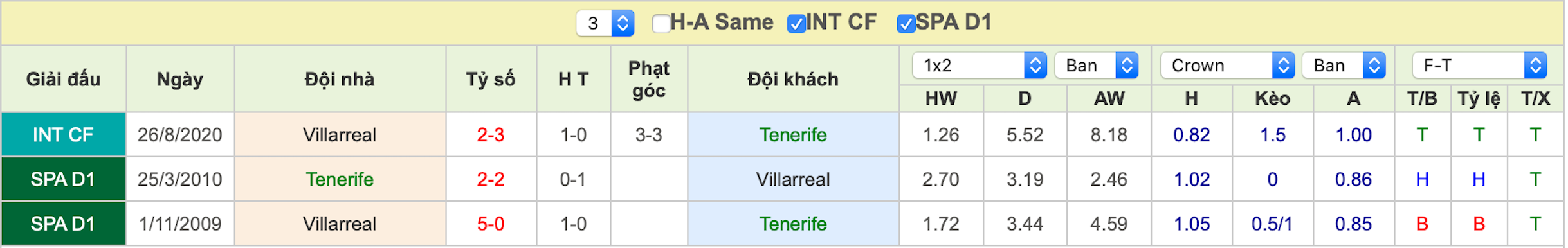Screen dimensions: 1568x248
Task: Click the SPA D1 league cell dated 25/3/2010
Action: 63,179
